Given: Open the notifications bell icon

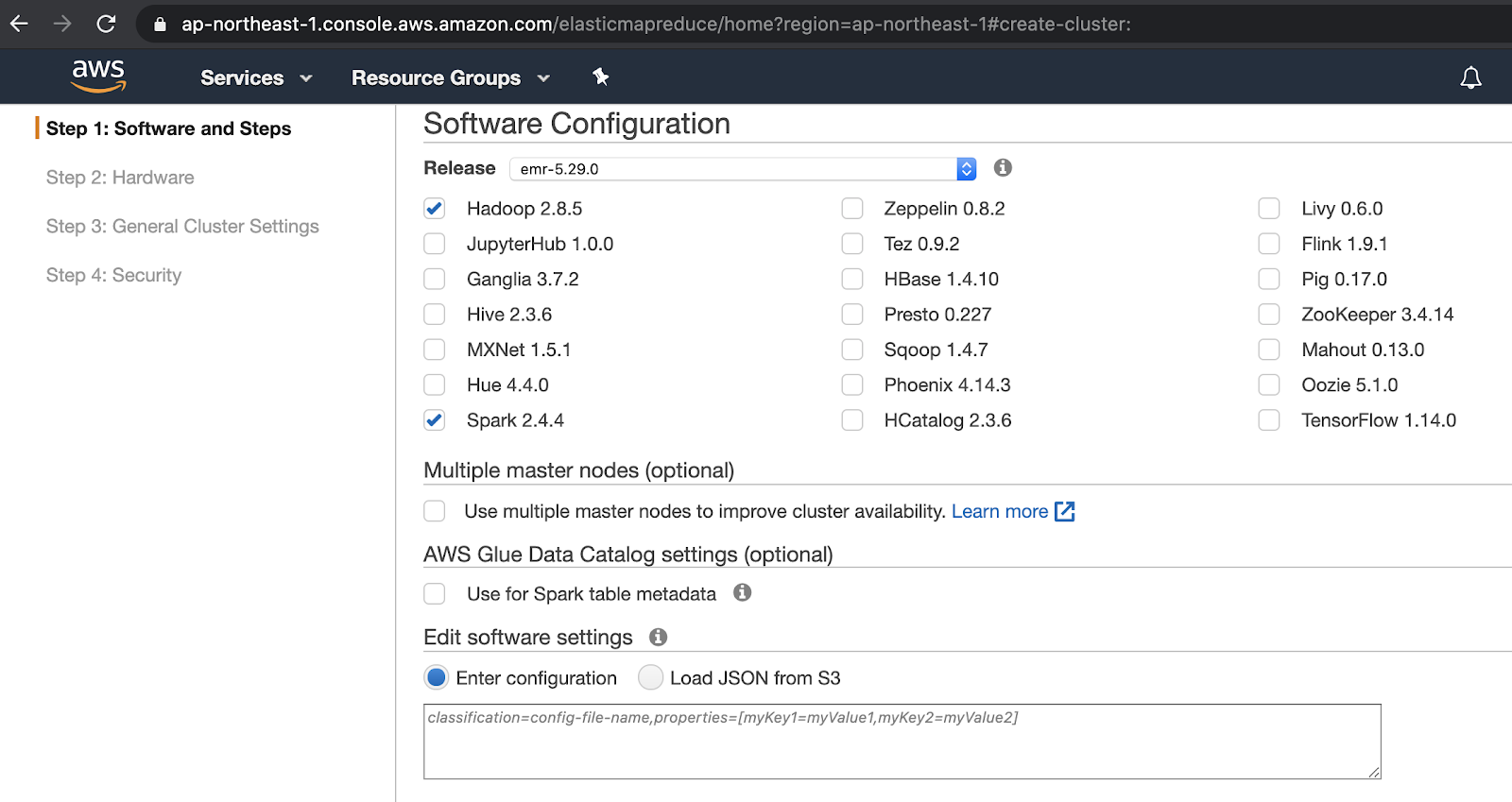Looking at the screenshot, I should point(1470,77).
